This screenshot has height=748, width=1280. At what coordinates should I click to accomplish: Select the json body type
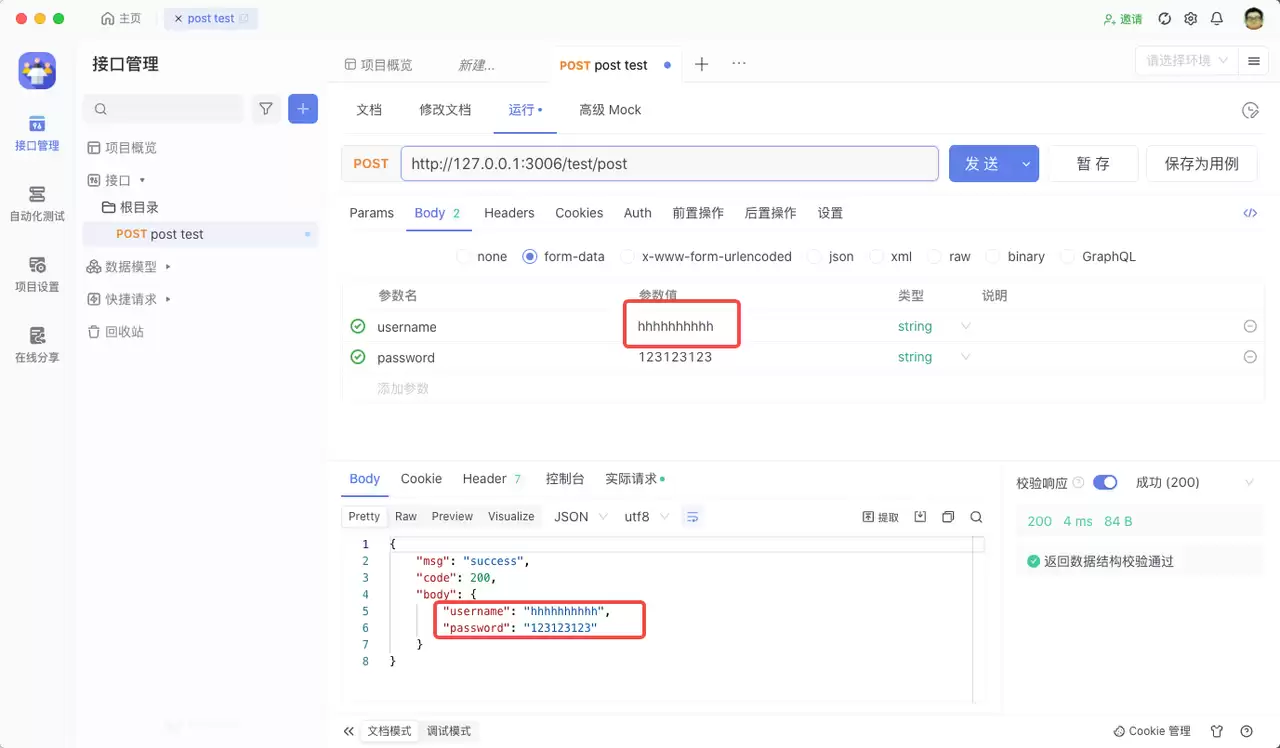[x=831, y=257]
